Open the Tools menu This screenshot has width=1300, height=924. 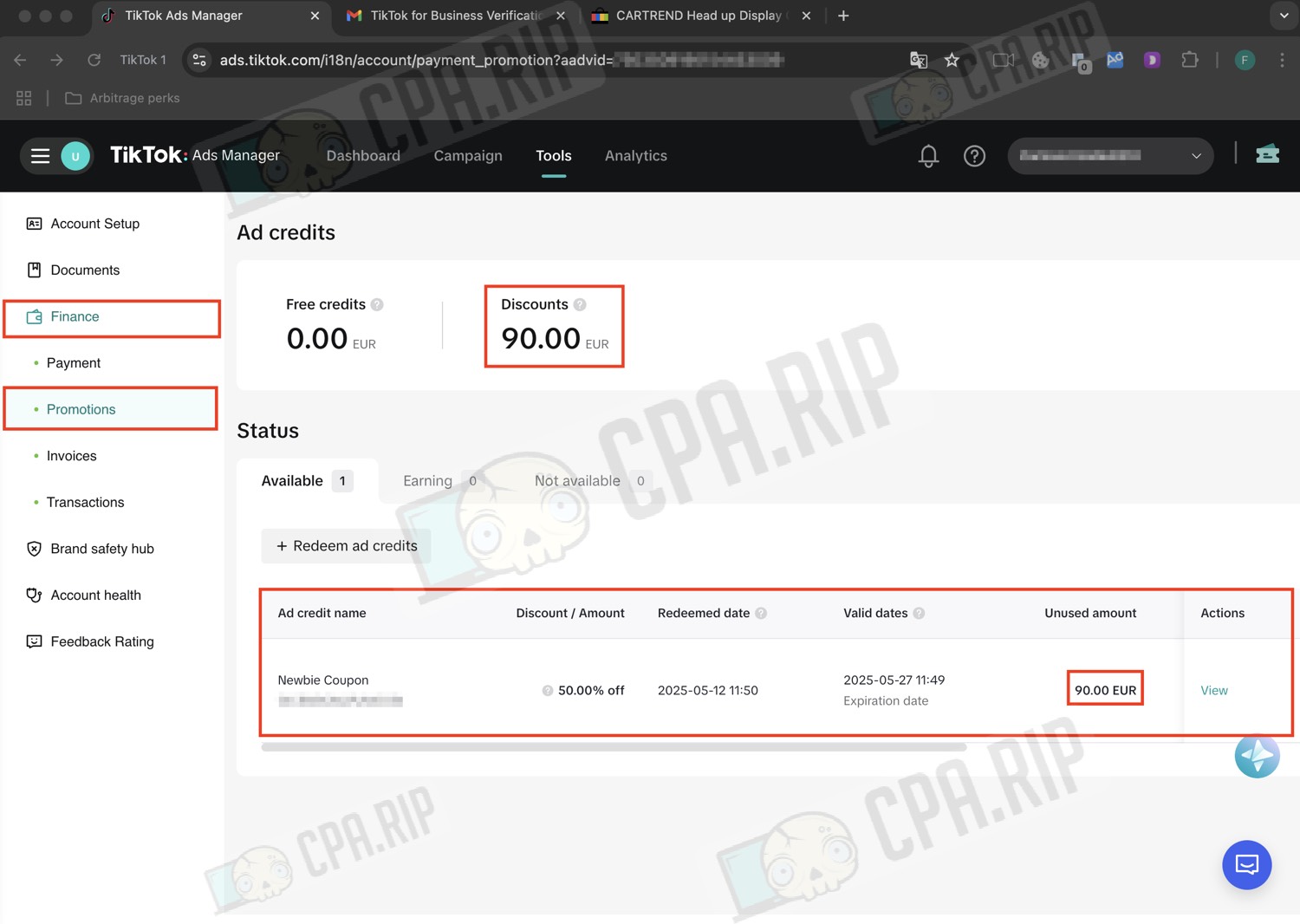[554, 156]
